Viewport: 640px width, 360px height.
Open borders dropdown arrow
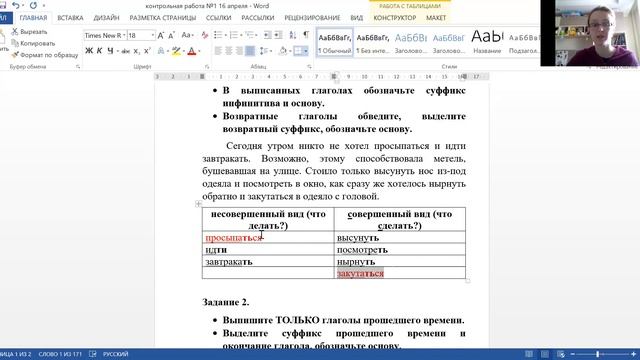pyautogui.click(x=306, y=51)
